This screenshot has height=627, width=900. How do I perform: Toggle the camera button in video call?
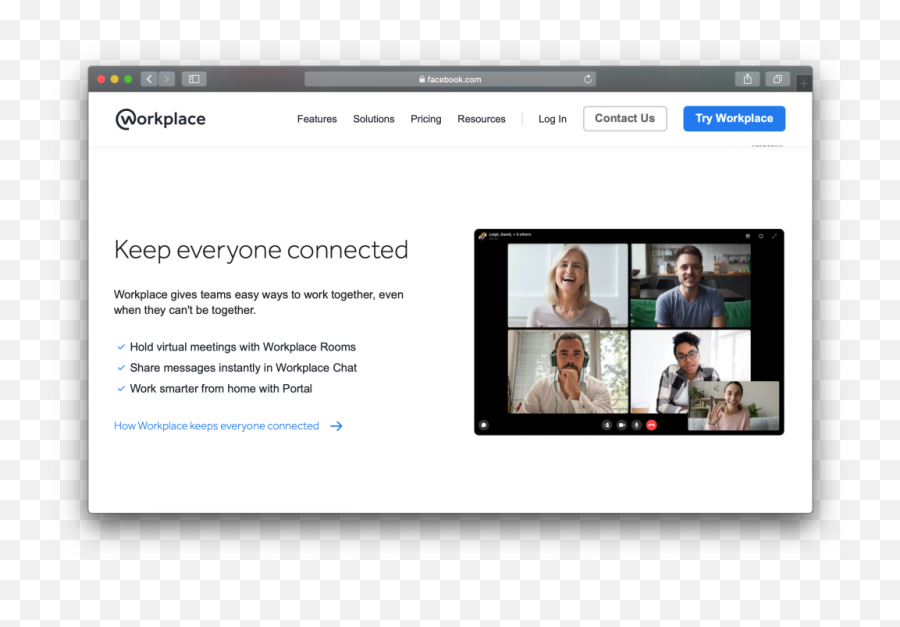click(622, 425)
